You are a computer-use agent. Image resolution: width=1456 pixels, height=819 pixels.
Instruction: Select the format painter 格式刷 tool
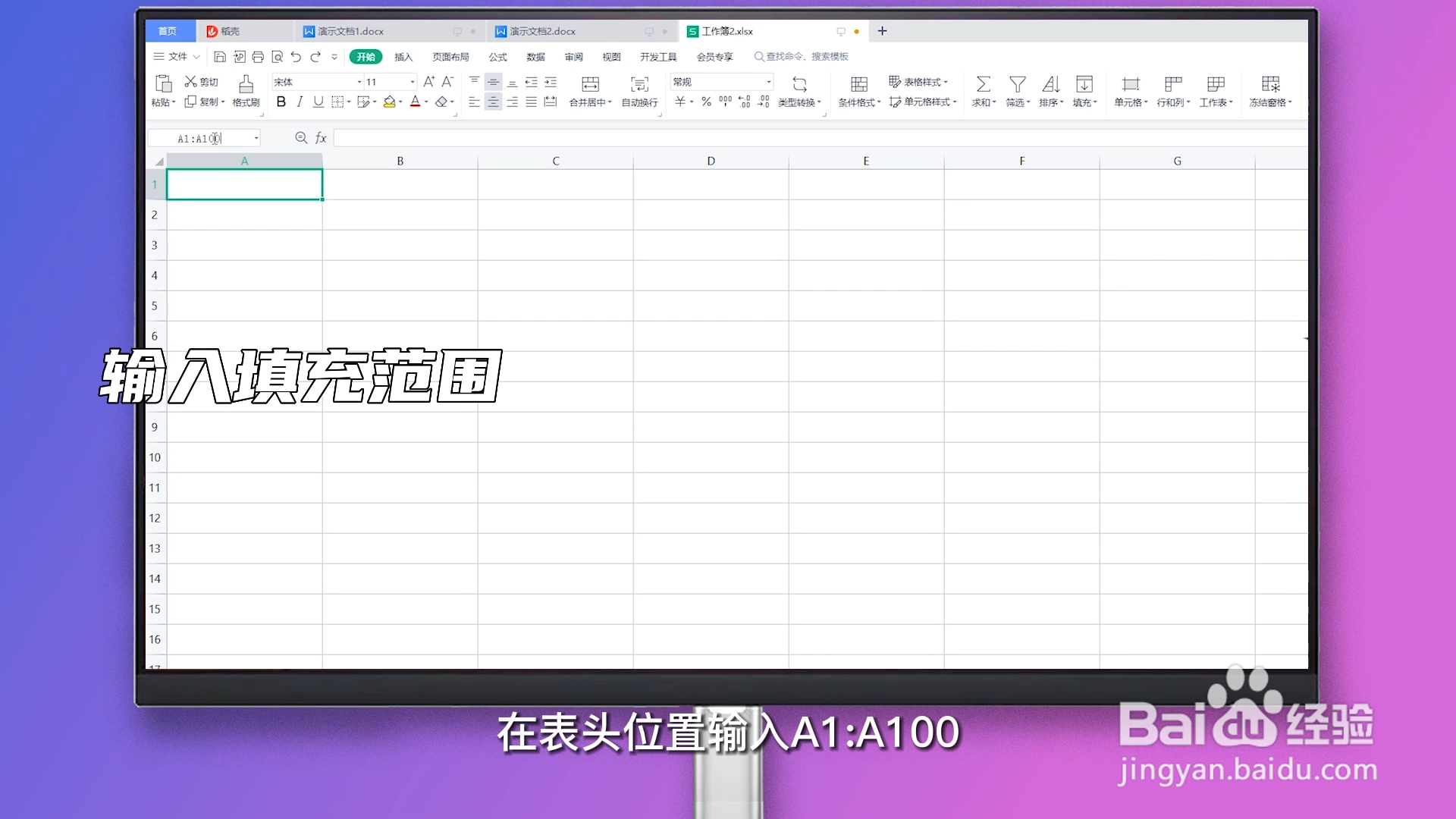click(244, 92)
